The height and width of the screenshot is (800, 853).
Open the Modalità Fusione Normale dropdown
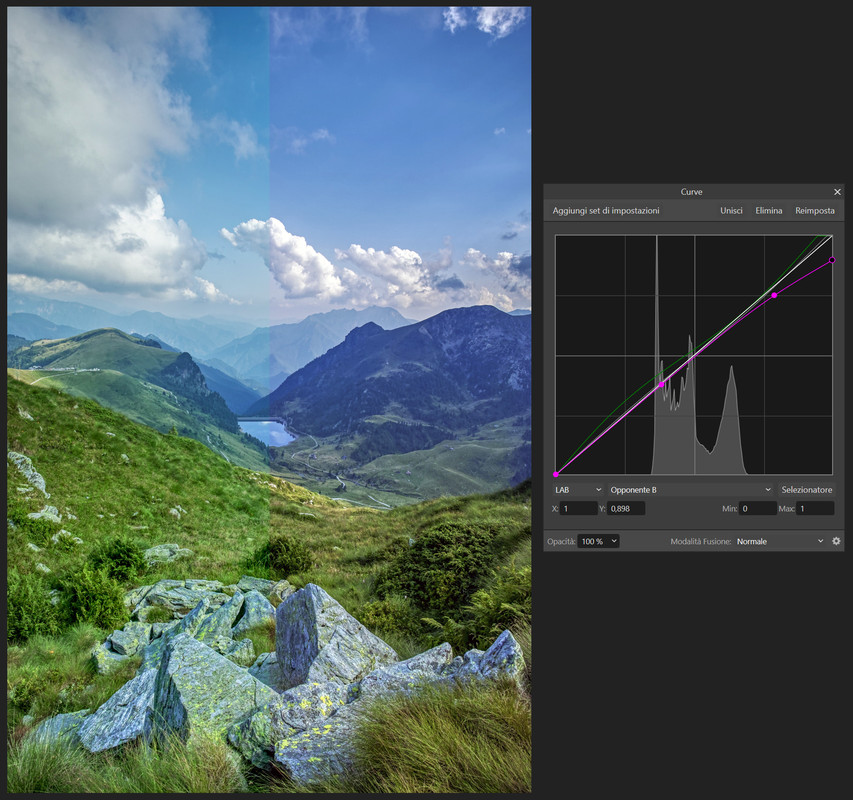[x=779, y=541]
